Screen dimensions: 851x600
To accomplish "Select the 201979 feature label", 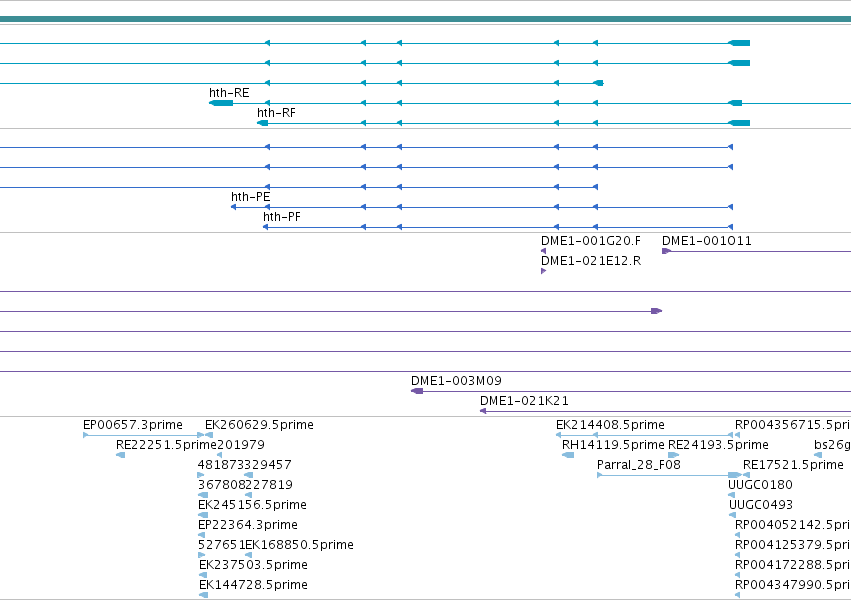I will pyautogui.click(x=241, y=445).
